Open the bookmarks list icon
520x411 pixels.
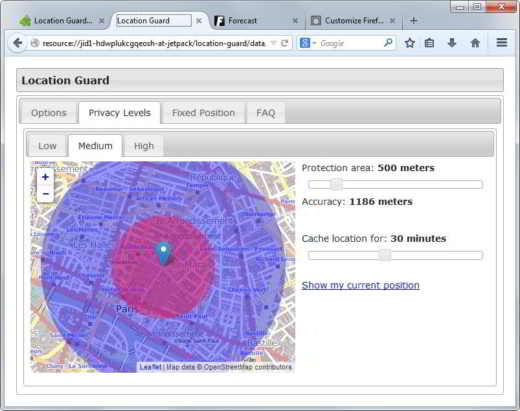click(x=429, y=43)
